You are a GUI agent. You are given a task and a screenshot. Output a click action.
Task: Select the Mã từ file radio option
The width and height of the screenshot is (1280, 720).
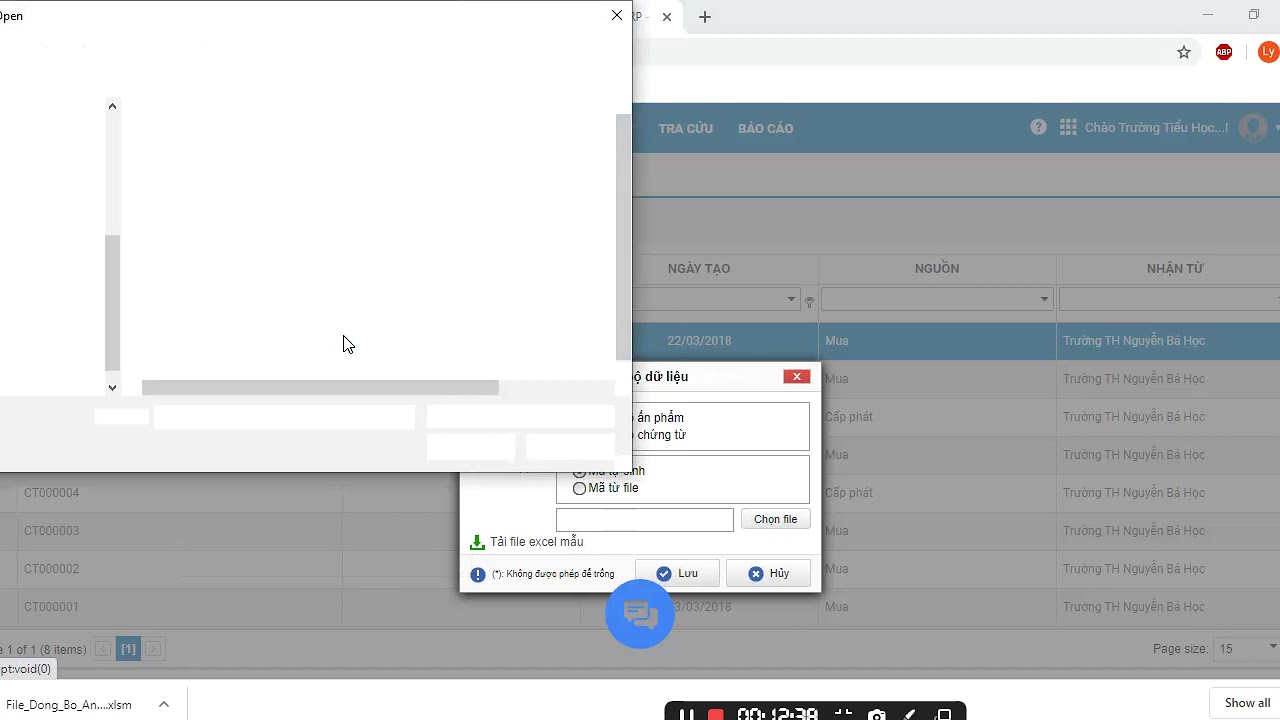(x=579, y=488)
